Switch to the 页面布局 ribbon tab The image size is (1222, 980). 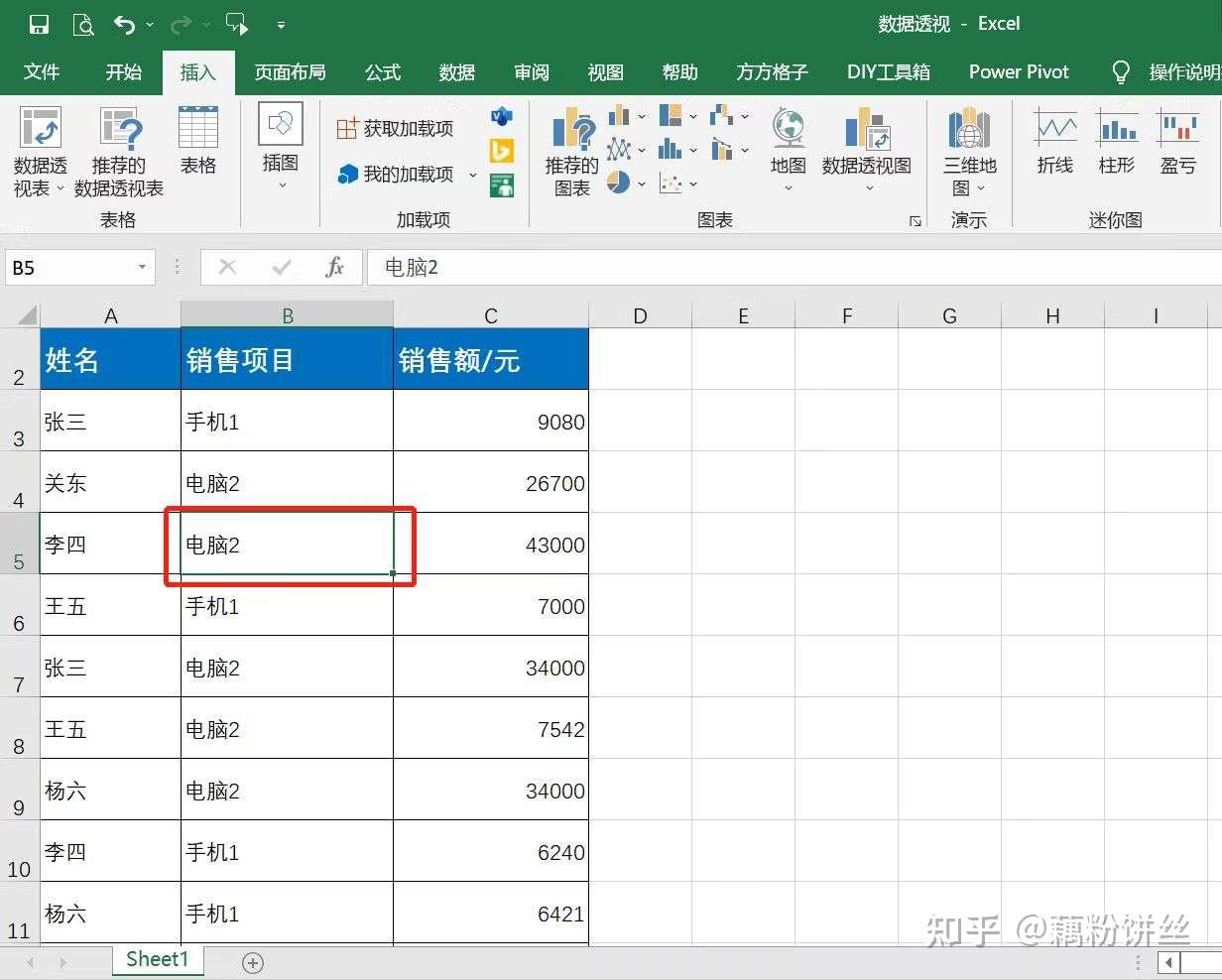tap(290, 72)
